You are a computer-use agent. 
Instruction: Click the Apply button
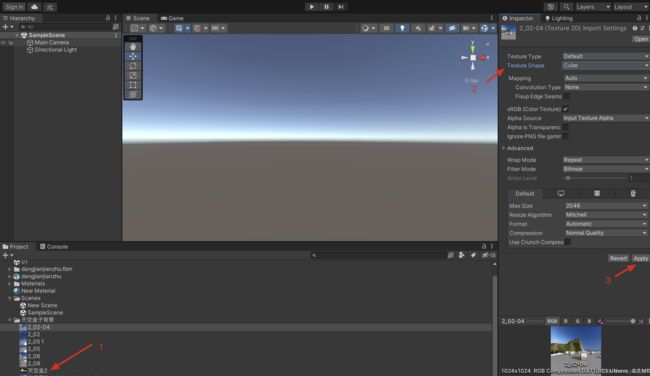click(x=640, y=258)
